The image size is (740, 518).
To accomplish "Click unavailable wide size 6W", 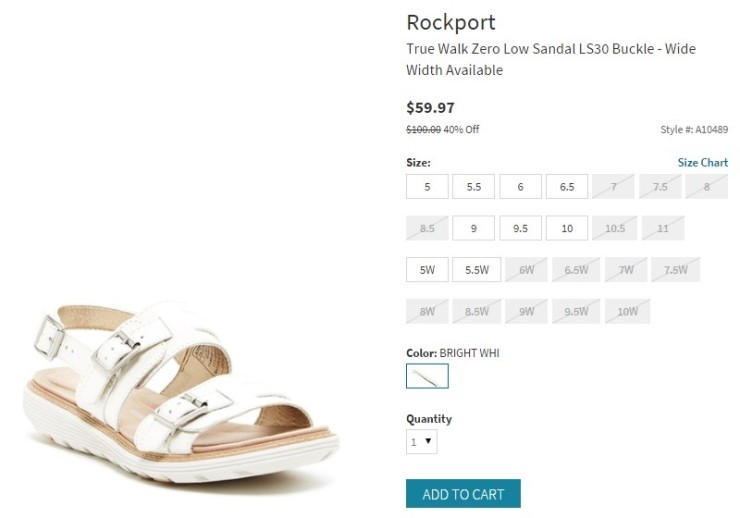I will tap(526, 270).
